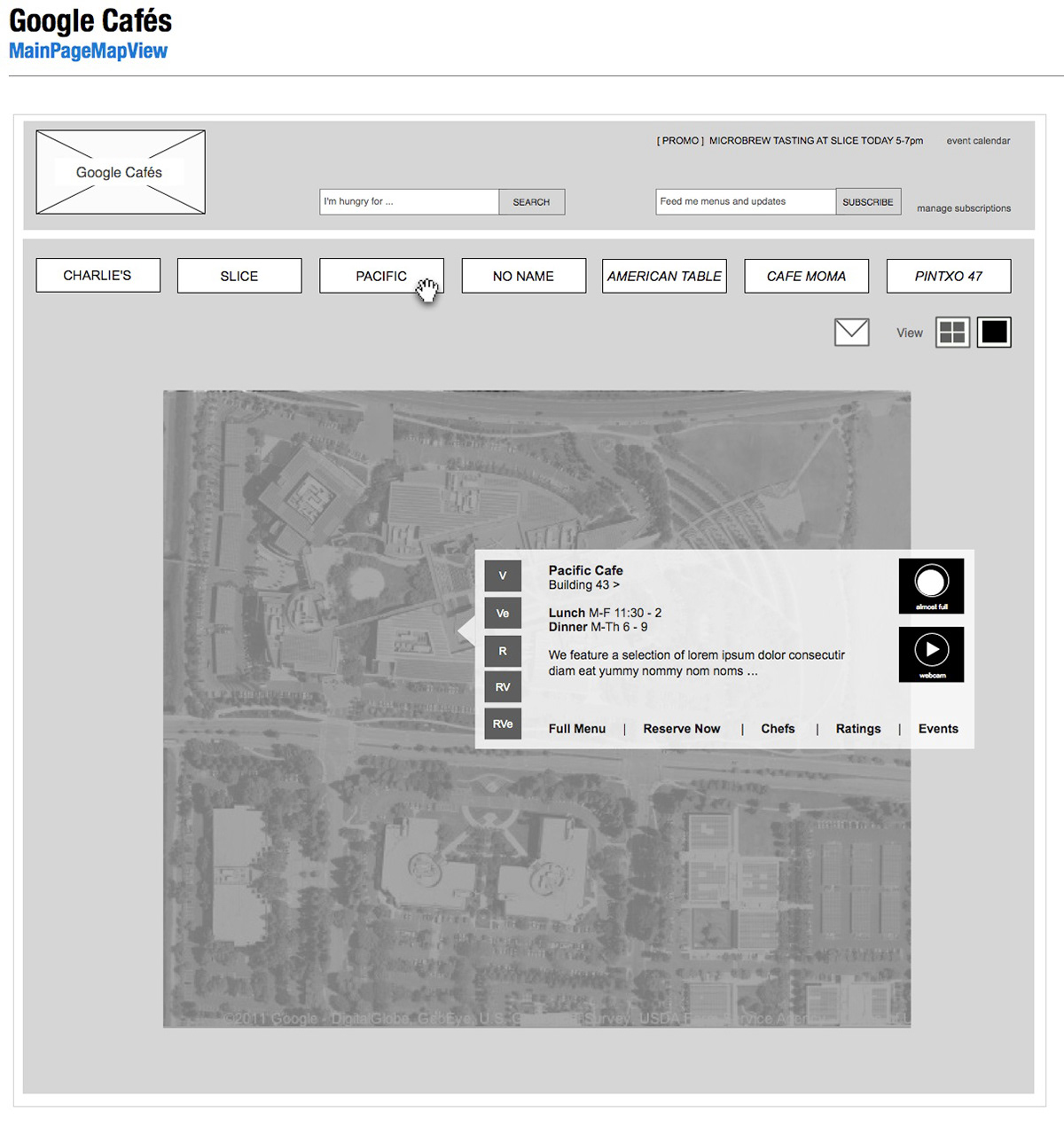Toggle the RV dietary filter tag
This screenshot has width=1064, height=1143.
(503, 687)
